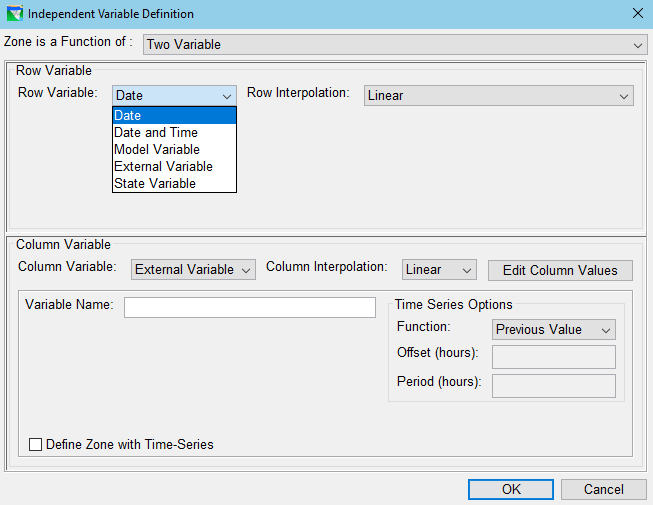Choose 'State Variable' from the dropdown list
This screenshot has width=653, height=505.
(174, 184)
